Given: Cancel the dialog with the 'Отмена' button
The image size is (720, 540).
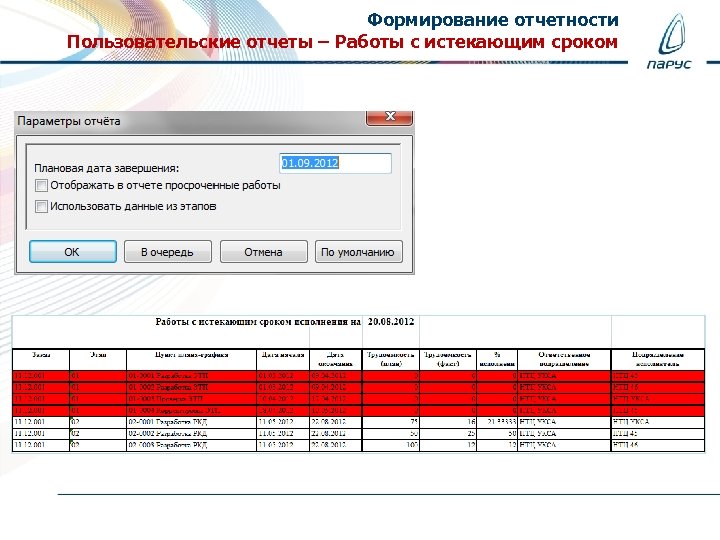Looking at the screenshot, I should pos(264,252).
